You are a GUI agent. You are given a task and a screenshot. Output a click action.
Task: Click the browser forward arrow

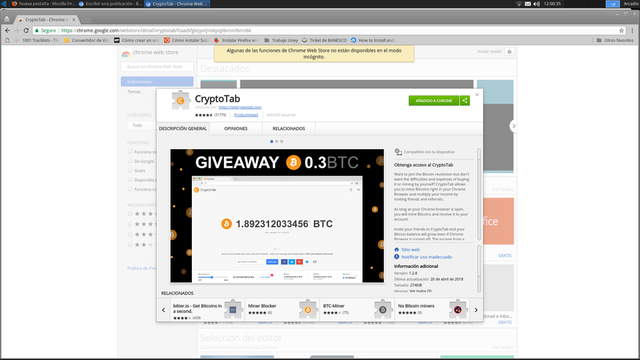coord(17,30)
